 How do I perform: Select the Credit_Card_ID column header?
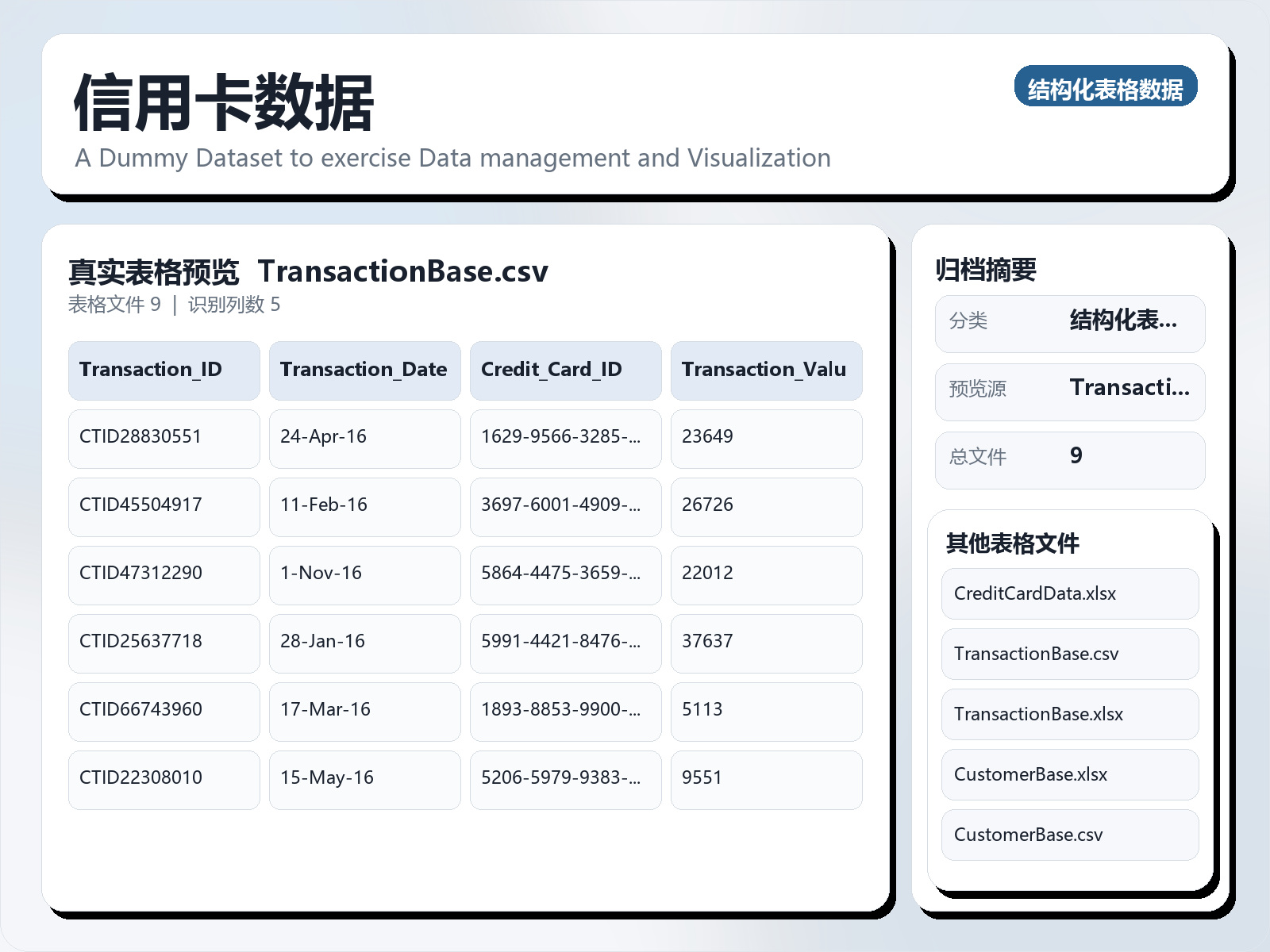coord(565,370)
